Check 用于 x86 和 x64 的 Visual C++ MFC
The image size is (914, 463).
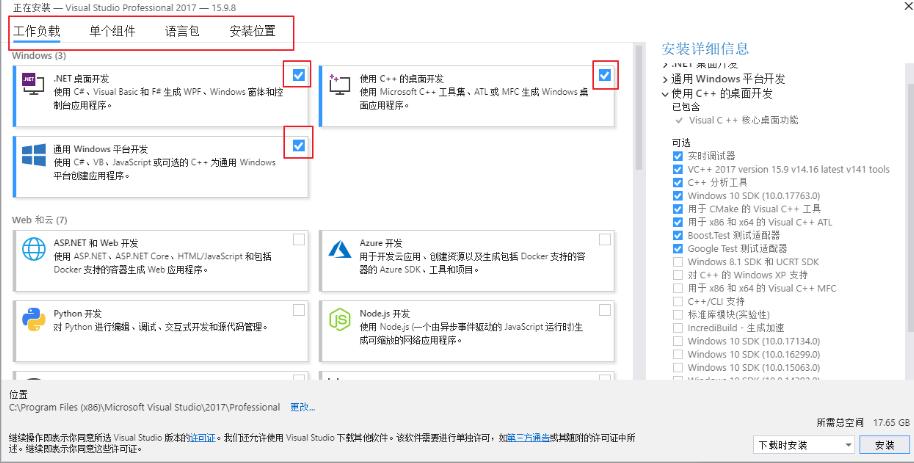click(x=677, y=288)
